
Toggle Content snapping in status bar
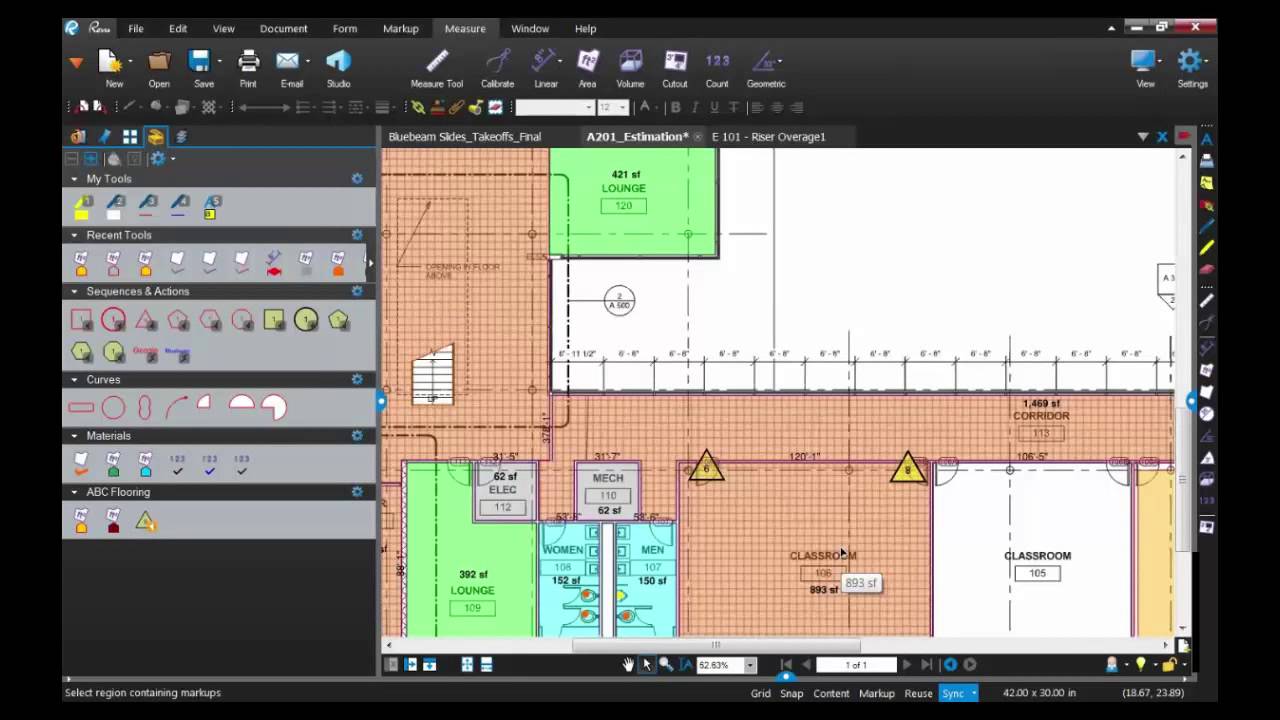pos(831,693)
